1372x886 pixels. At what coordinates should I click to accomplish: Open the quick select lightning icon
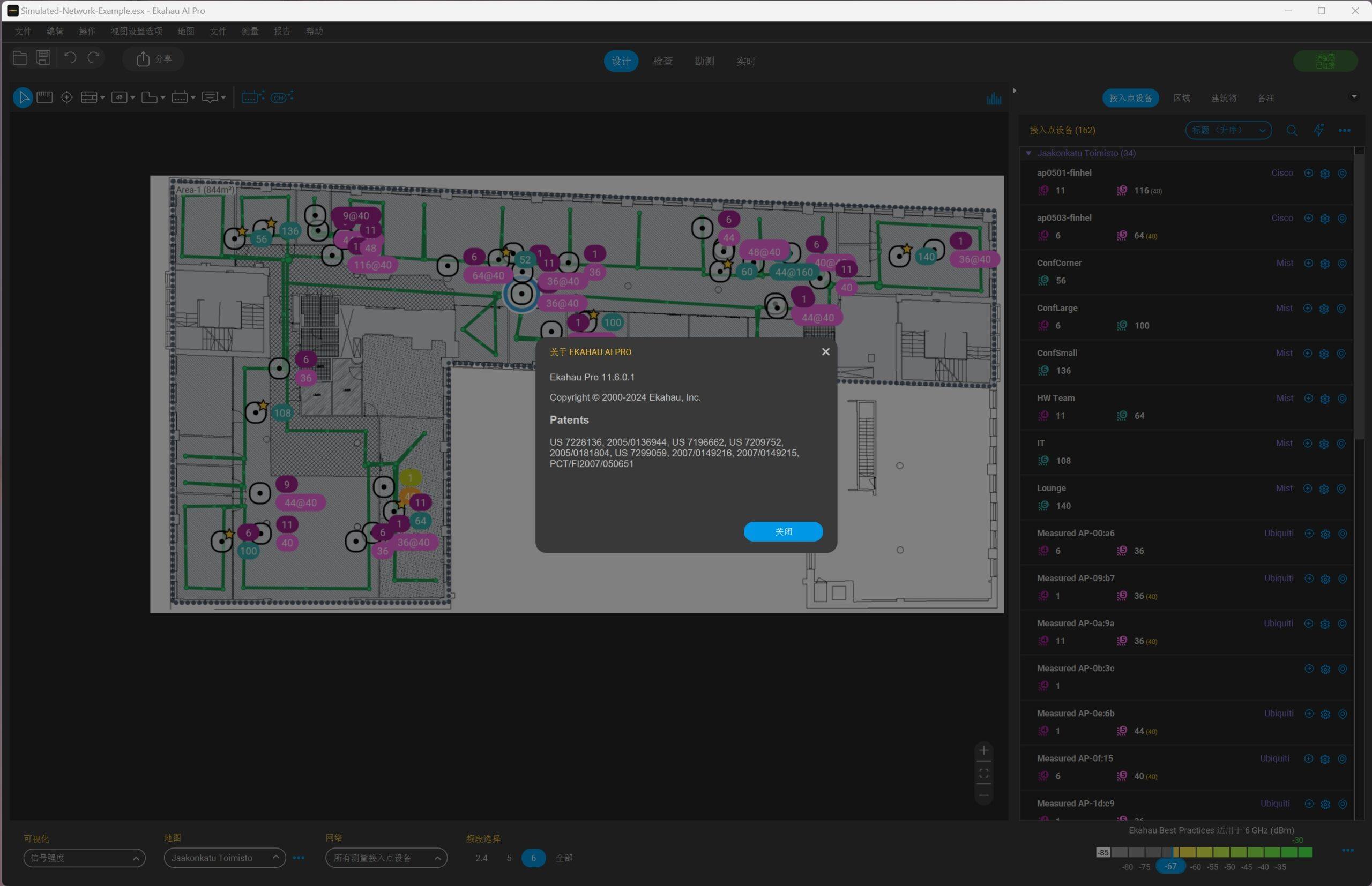pos(1318,130)
